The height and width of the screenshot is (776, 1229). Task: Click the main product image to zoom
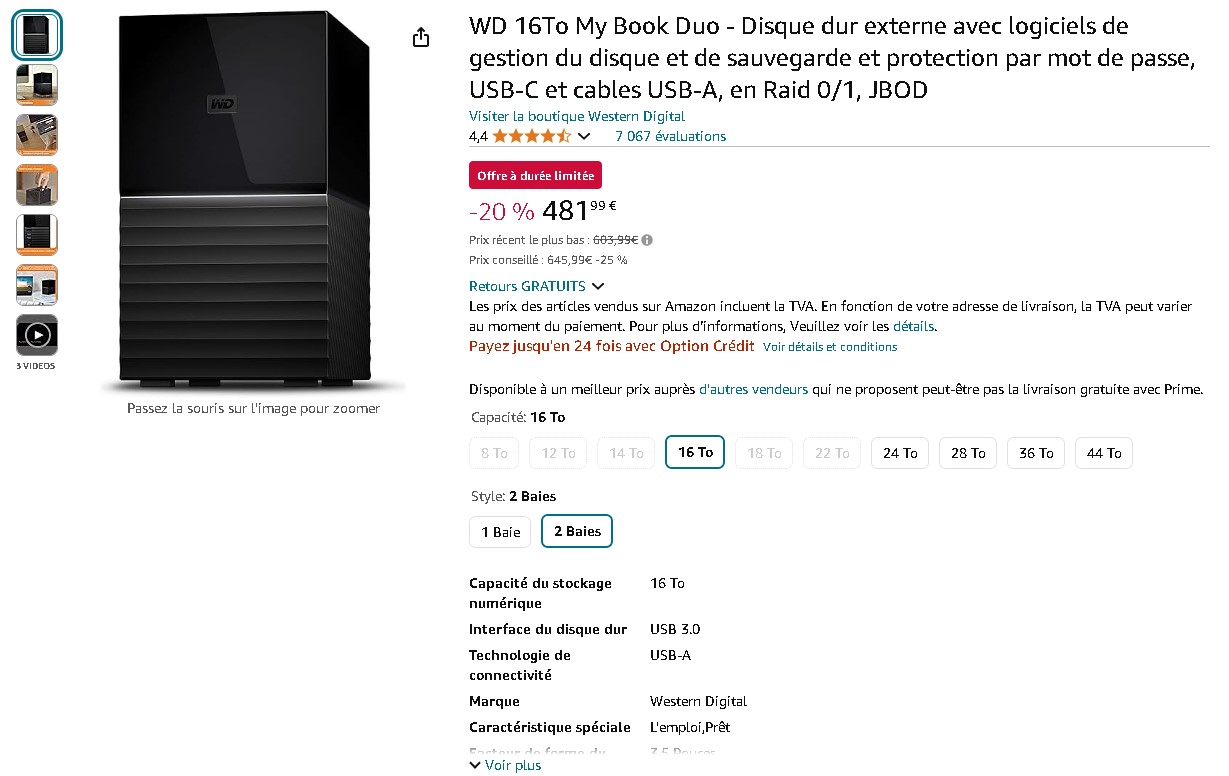(253, 200)
